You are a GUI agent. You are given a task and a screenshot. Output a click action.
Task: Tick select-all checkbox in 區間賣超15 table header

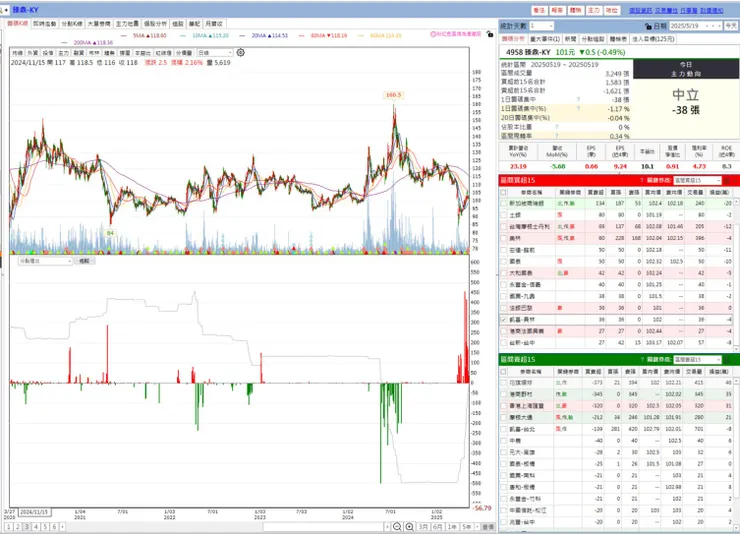pos(504,371)
